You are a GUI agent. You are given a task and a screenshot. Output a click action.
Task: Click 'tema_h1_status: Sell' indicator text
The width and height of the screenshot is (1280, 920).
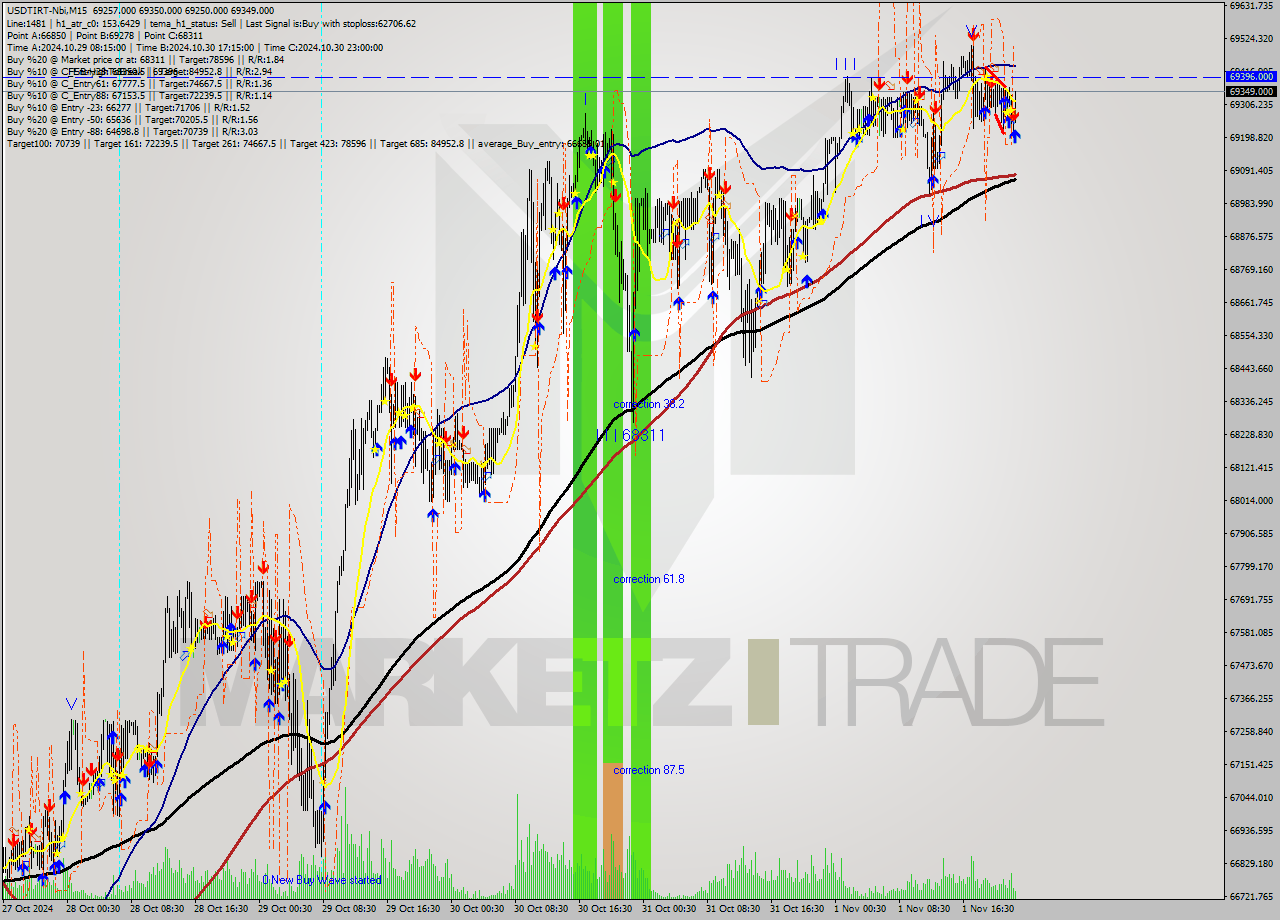193,23
